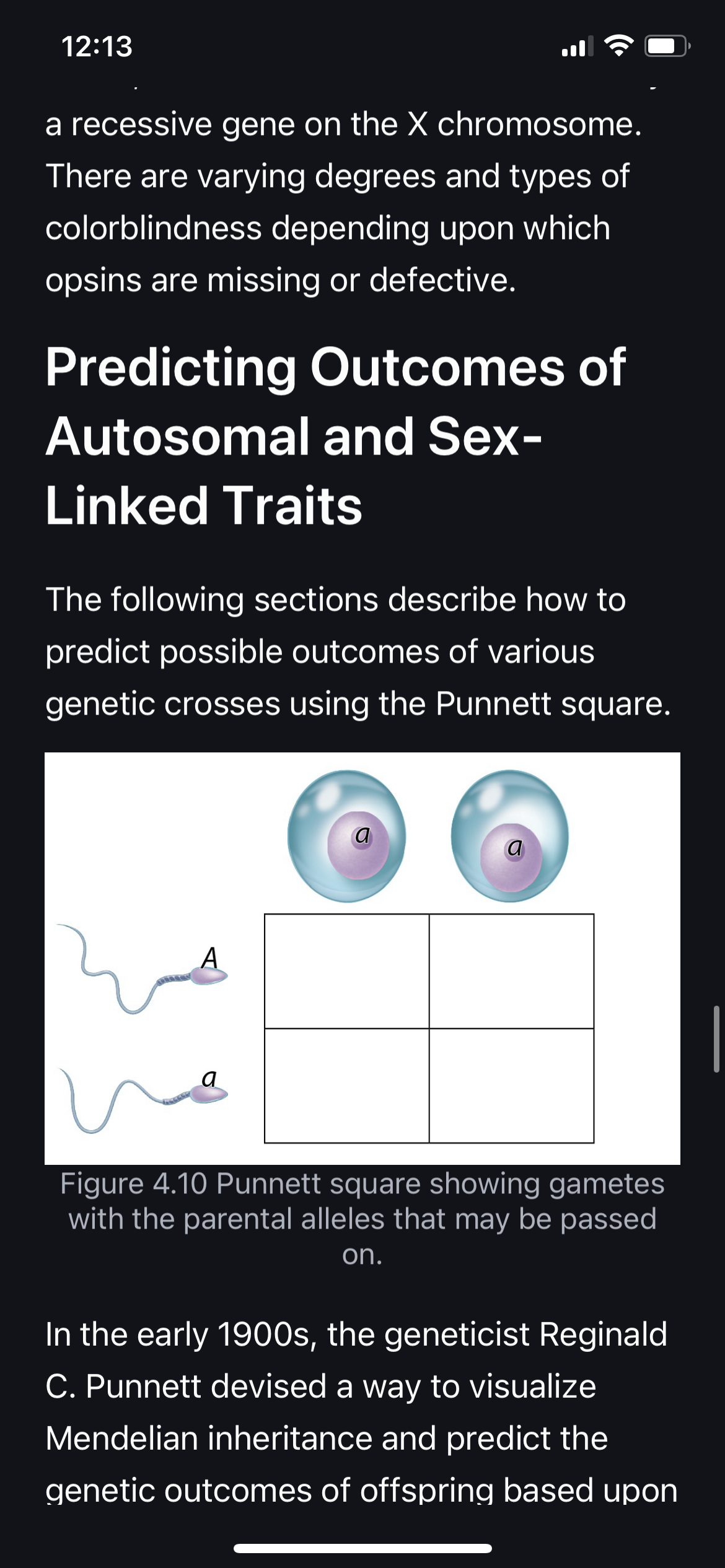Viewport: 725px width, 1568px height.
Task: Select the top-right Punnett square cell
Action: 511,971
